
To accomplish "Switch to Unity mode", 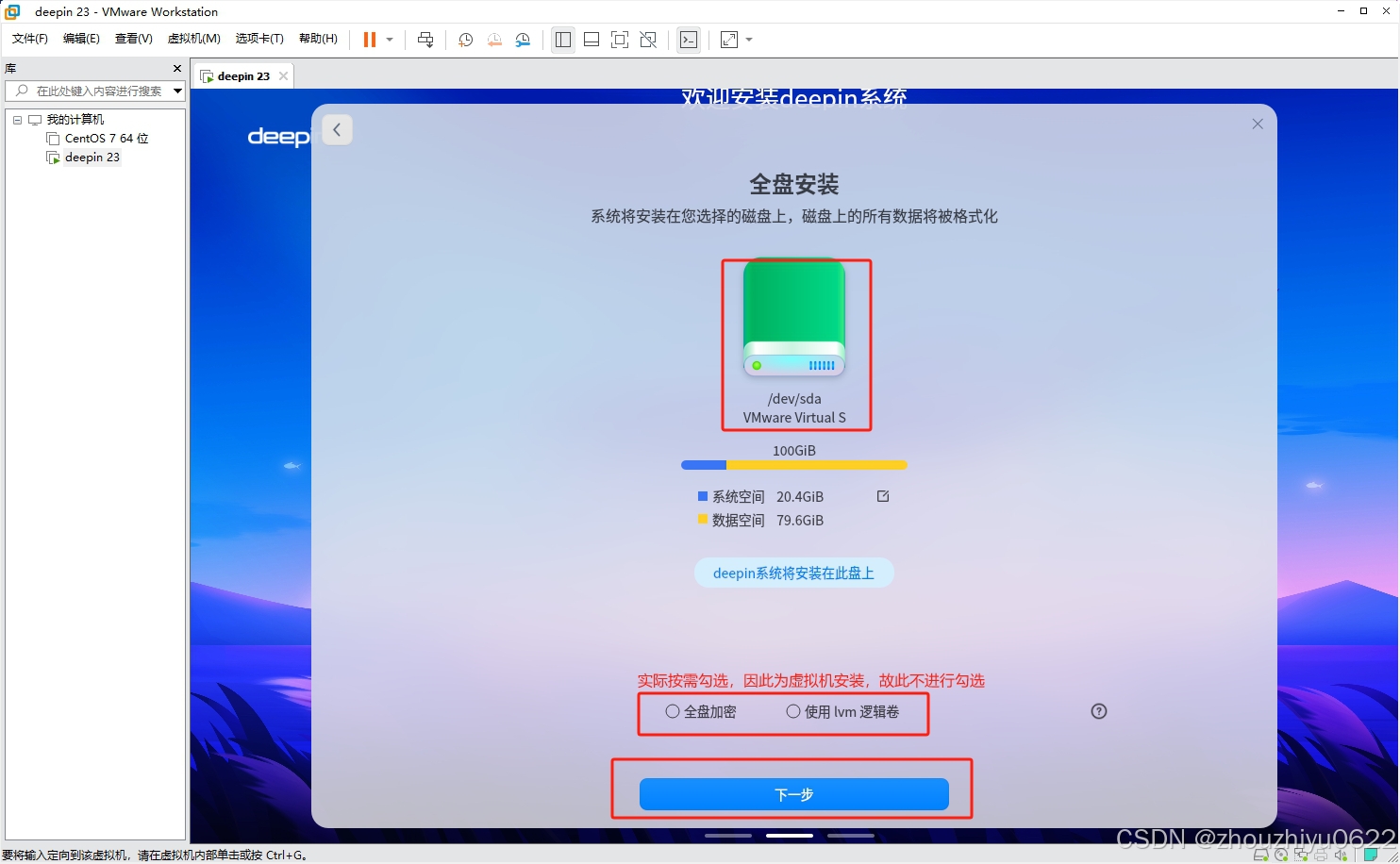I will click(x=648, y=40).
